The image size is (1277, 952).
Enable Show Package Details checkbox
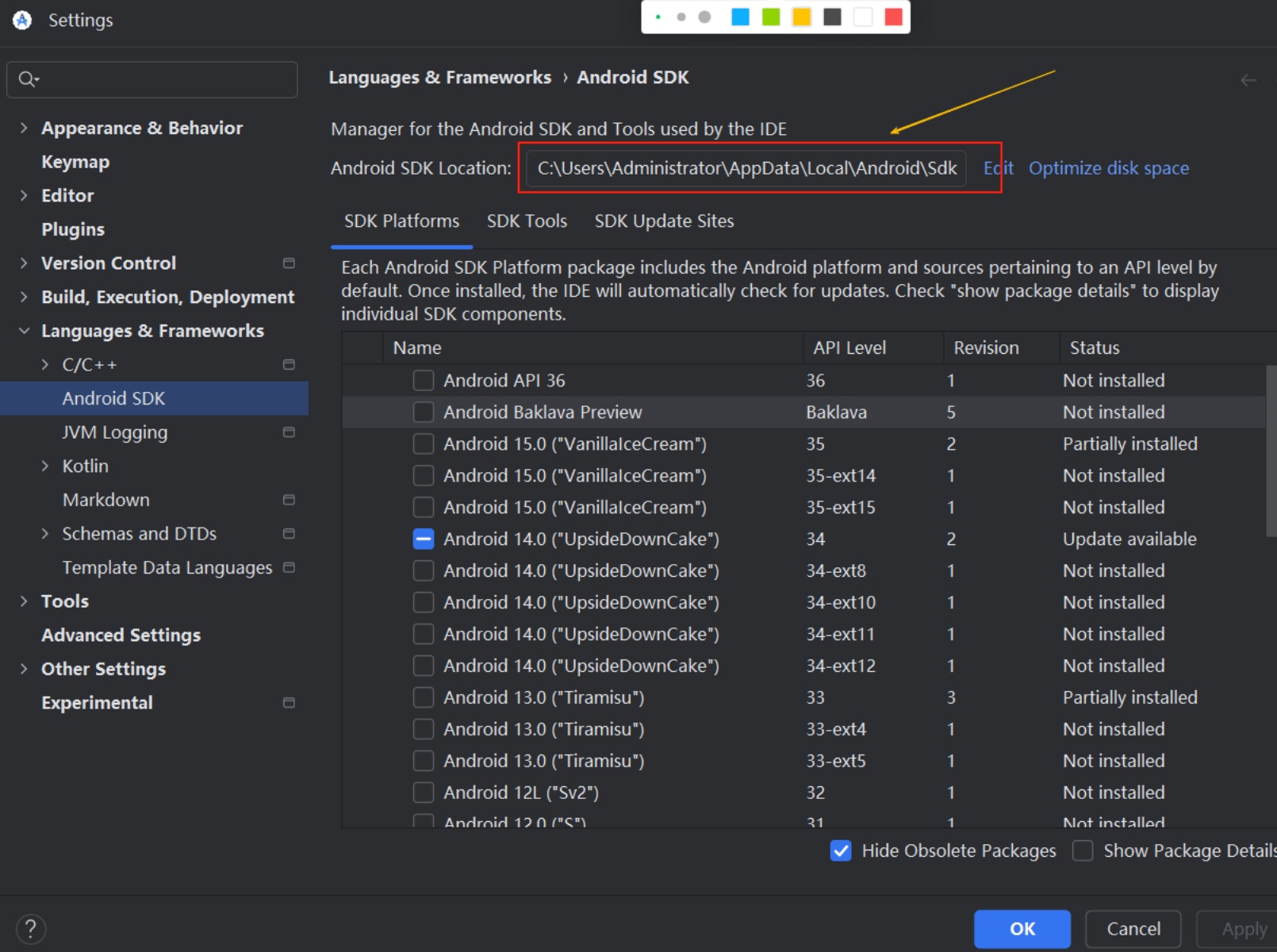[x=1083, y=850]
